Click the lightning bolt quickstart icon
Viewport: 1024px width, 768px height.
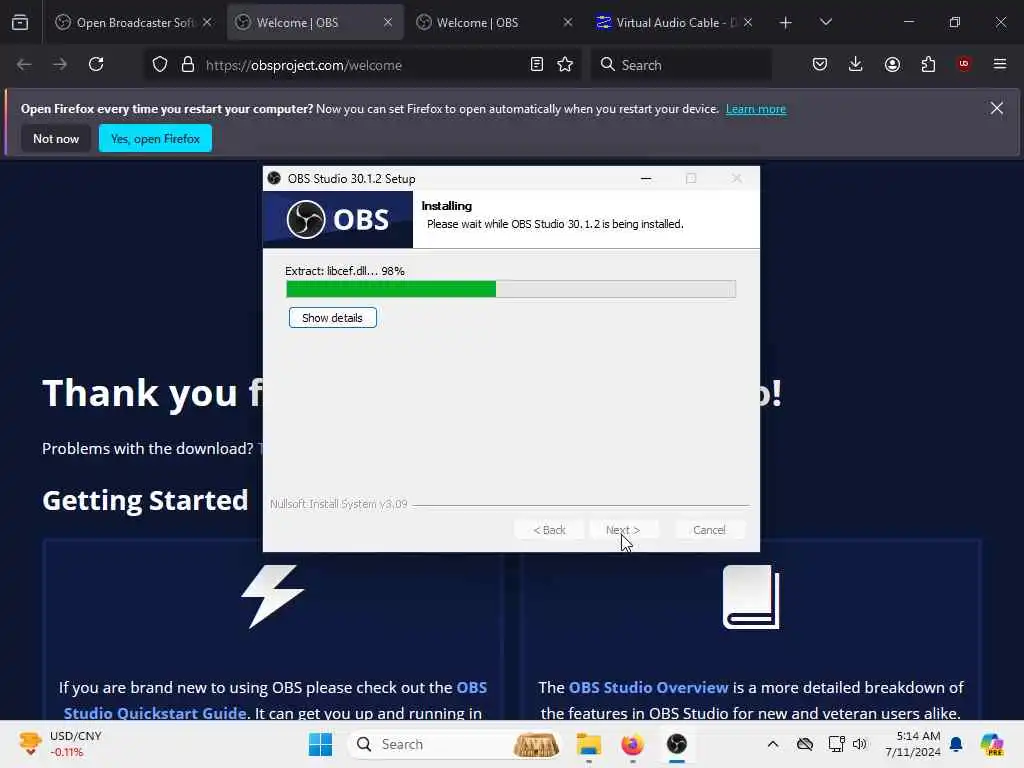pos(273,597)
